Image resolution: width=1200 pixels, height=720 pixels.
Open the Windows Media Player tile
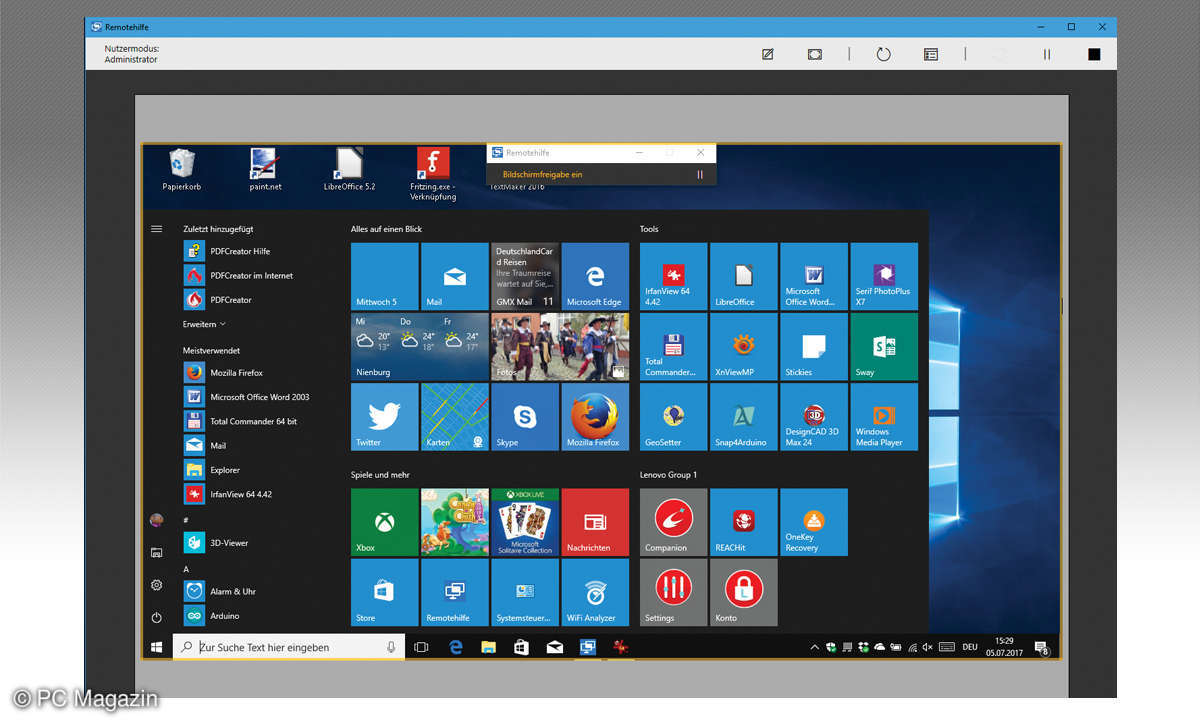[x=884, y=417]
